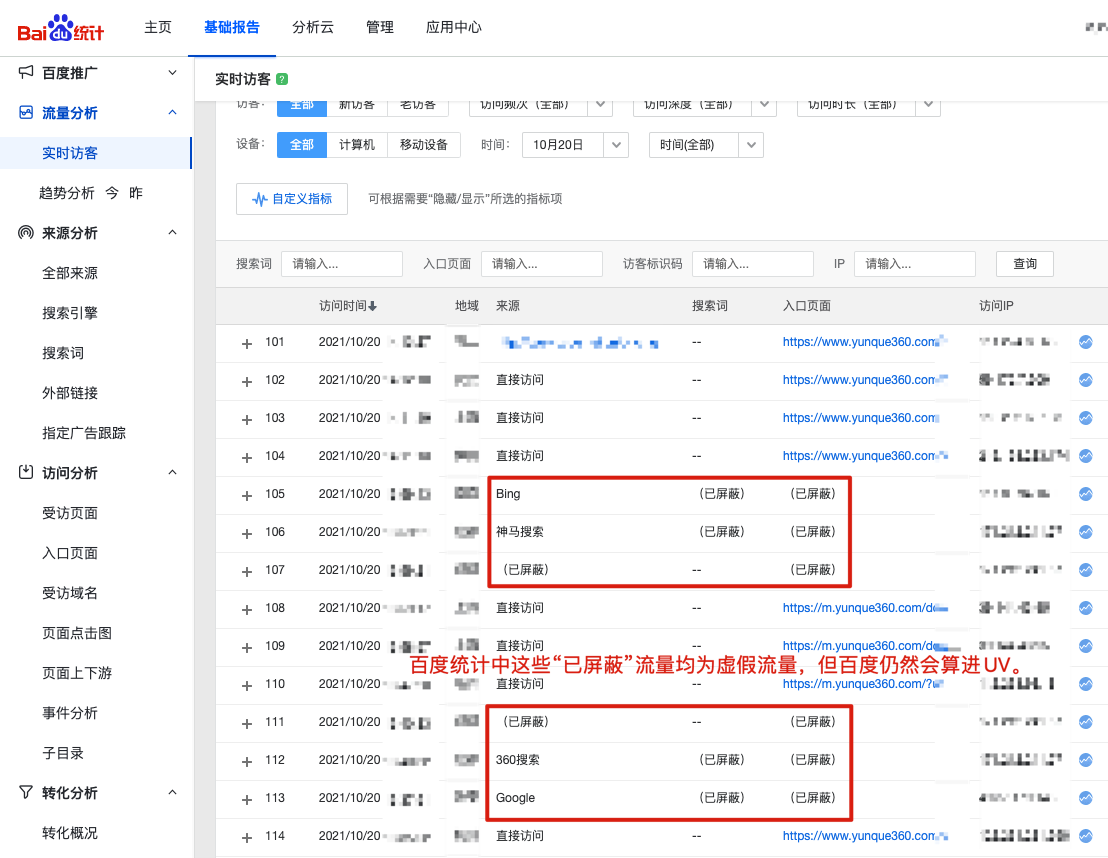Open 转化概况 sidebar item
Image resolution: width=1108 pixels, height=858 pixels.
tap(70, 833)
